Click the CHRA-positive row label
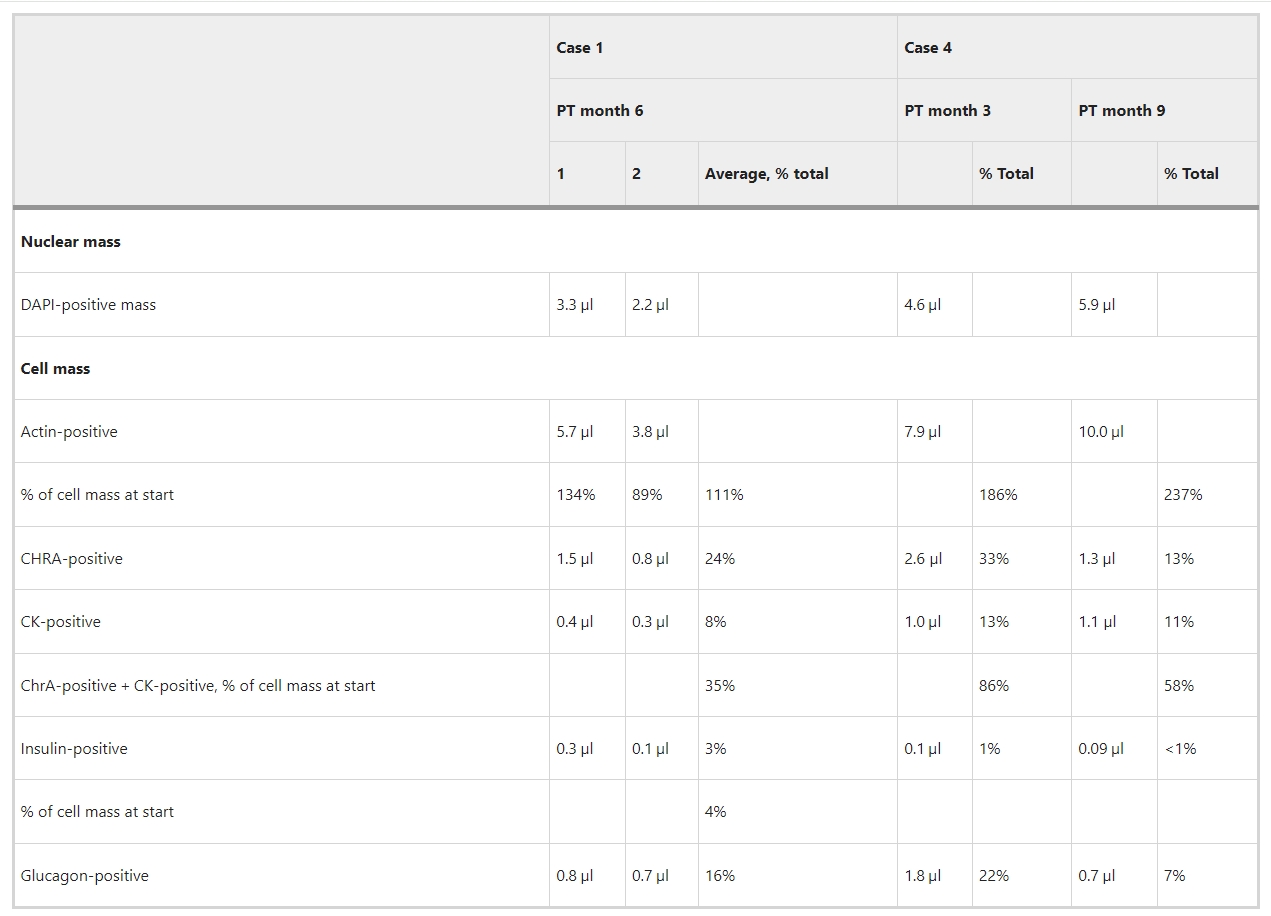Screen dimensions: 1271x916 [x=71, y=559]
